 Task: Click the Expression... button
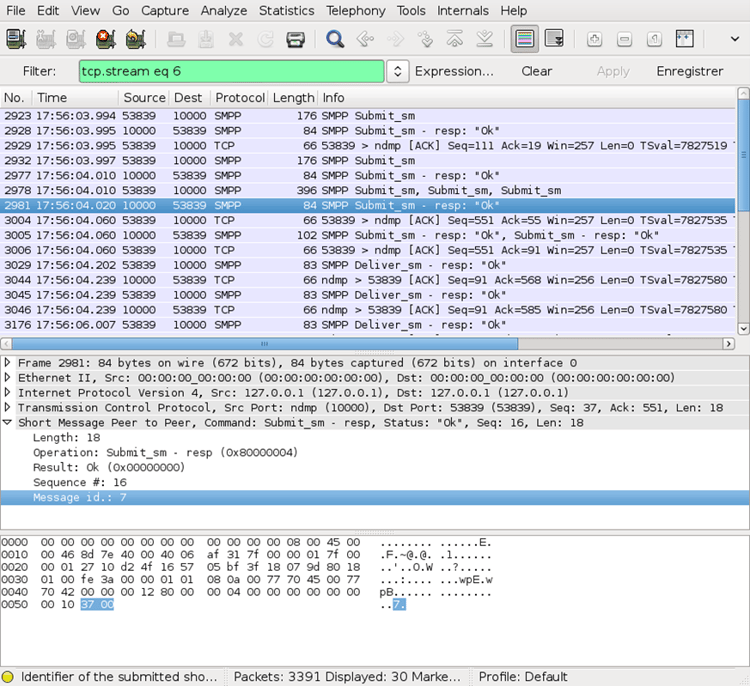[x=454, y=72]
